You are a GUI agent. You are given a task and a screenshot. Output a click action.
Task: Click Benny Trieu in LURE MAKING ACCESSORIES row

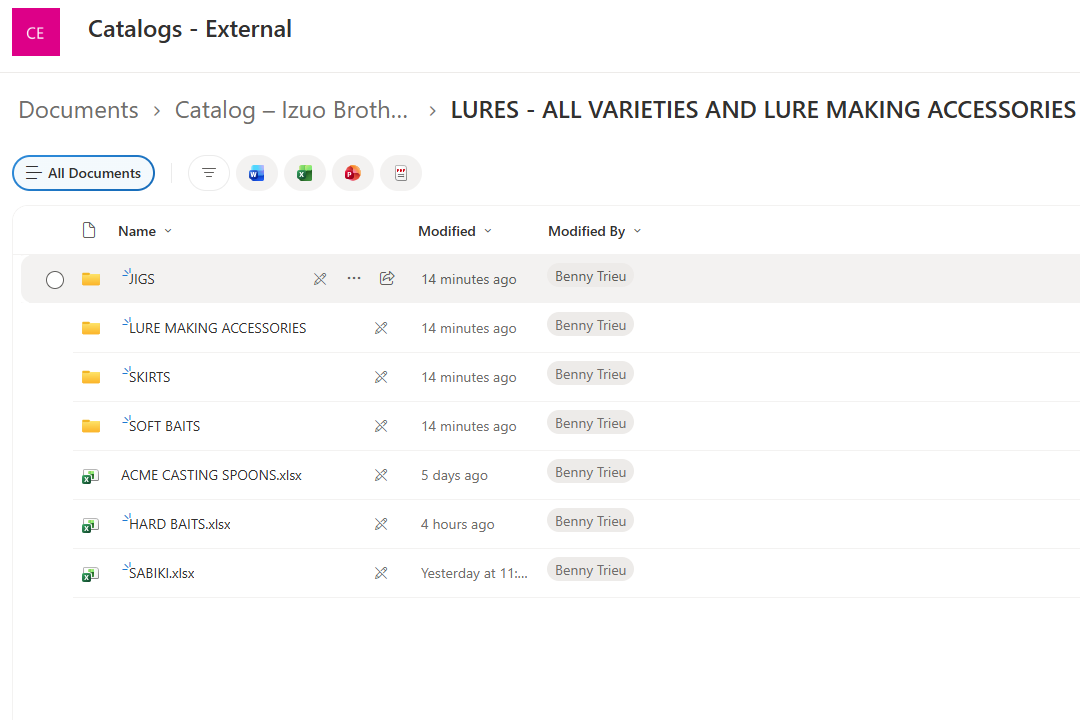(x=590, y=325)
